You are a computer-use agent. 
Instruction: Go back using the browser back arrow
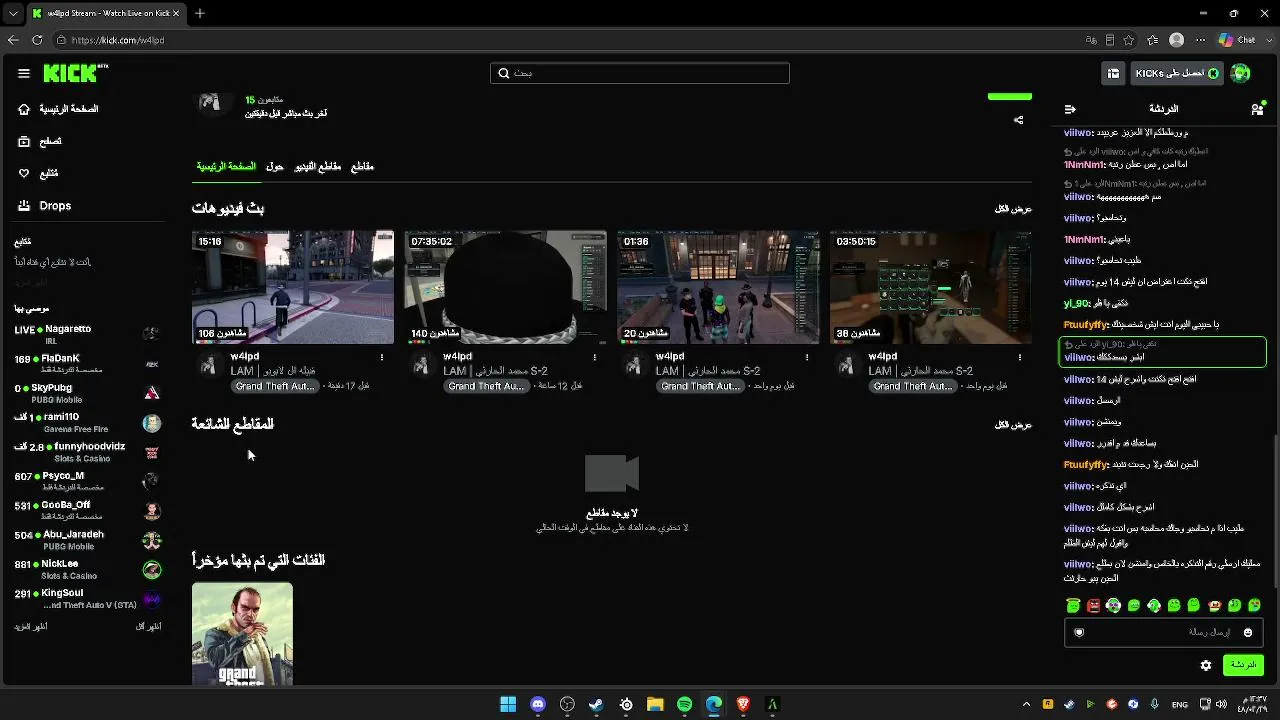coord(13,40)
